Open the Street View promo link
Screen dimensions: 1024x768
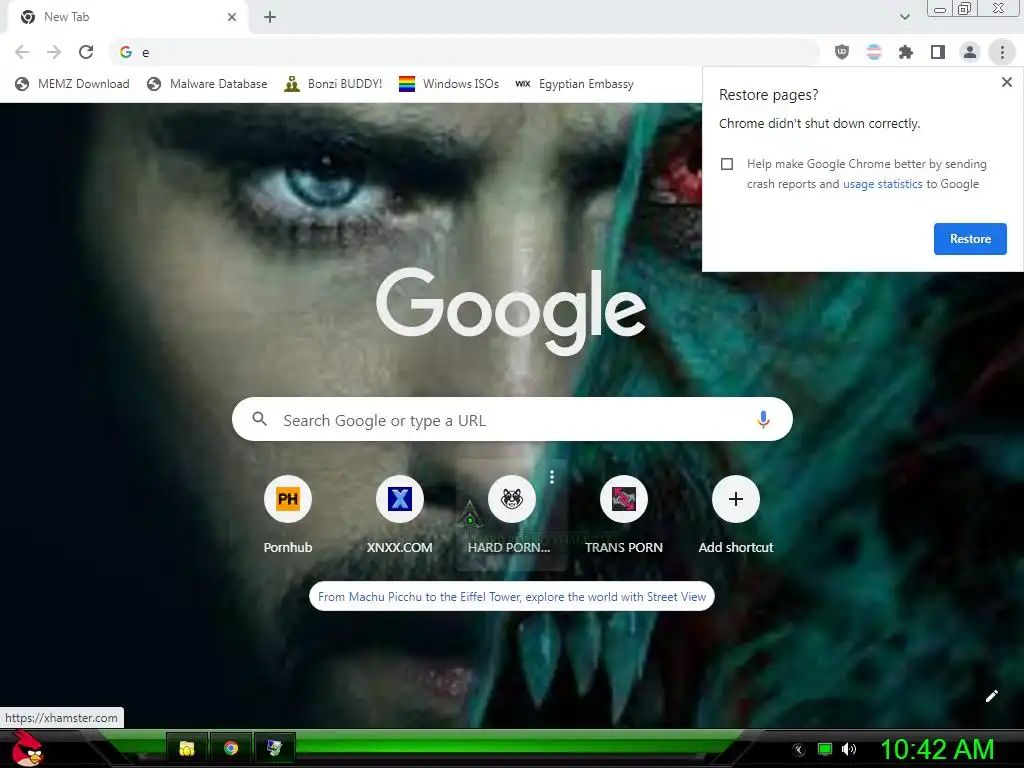[x=511, y=596]
